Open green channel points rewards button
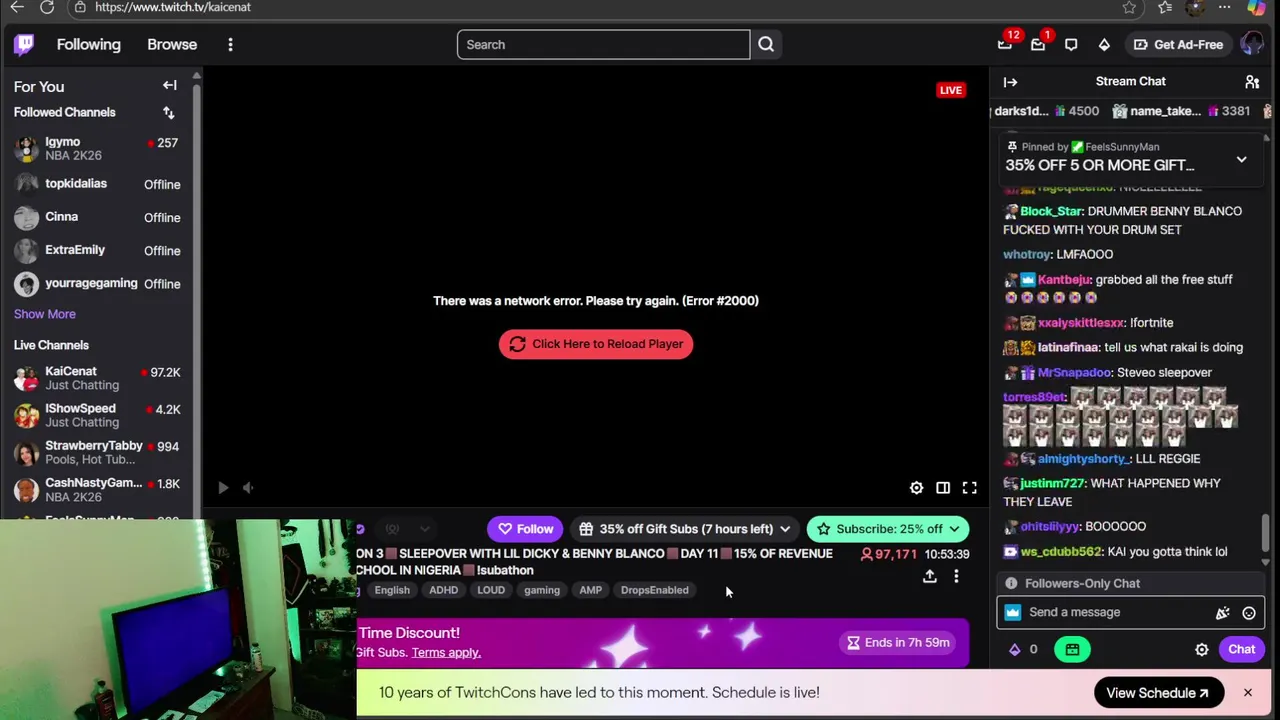 pyautogui.click(x=1072, y=650)
